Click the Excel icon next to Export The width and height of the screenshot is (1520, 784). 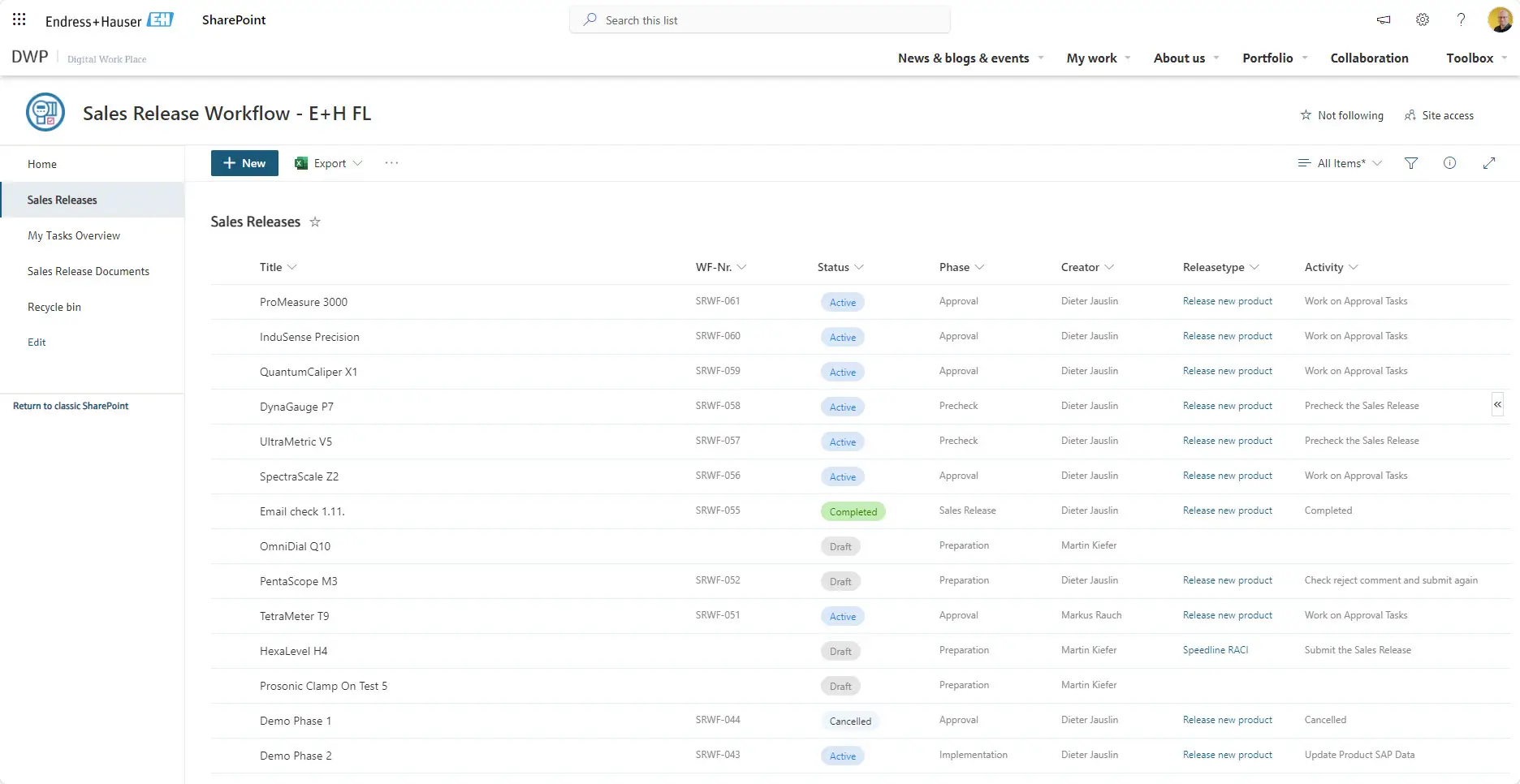(301, 162)
